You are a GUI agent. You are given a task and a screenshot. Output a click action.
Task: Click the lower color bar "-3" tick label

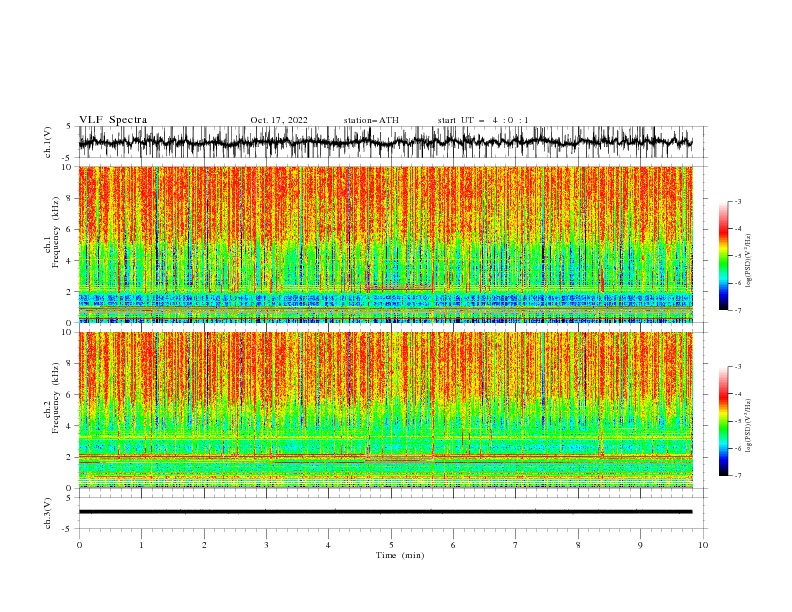tap(738, 367)
